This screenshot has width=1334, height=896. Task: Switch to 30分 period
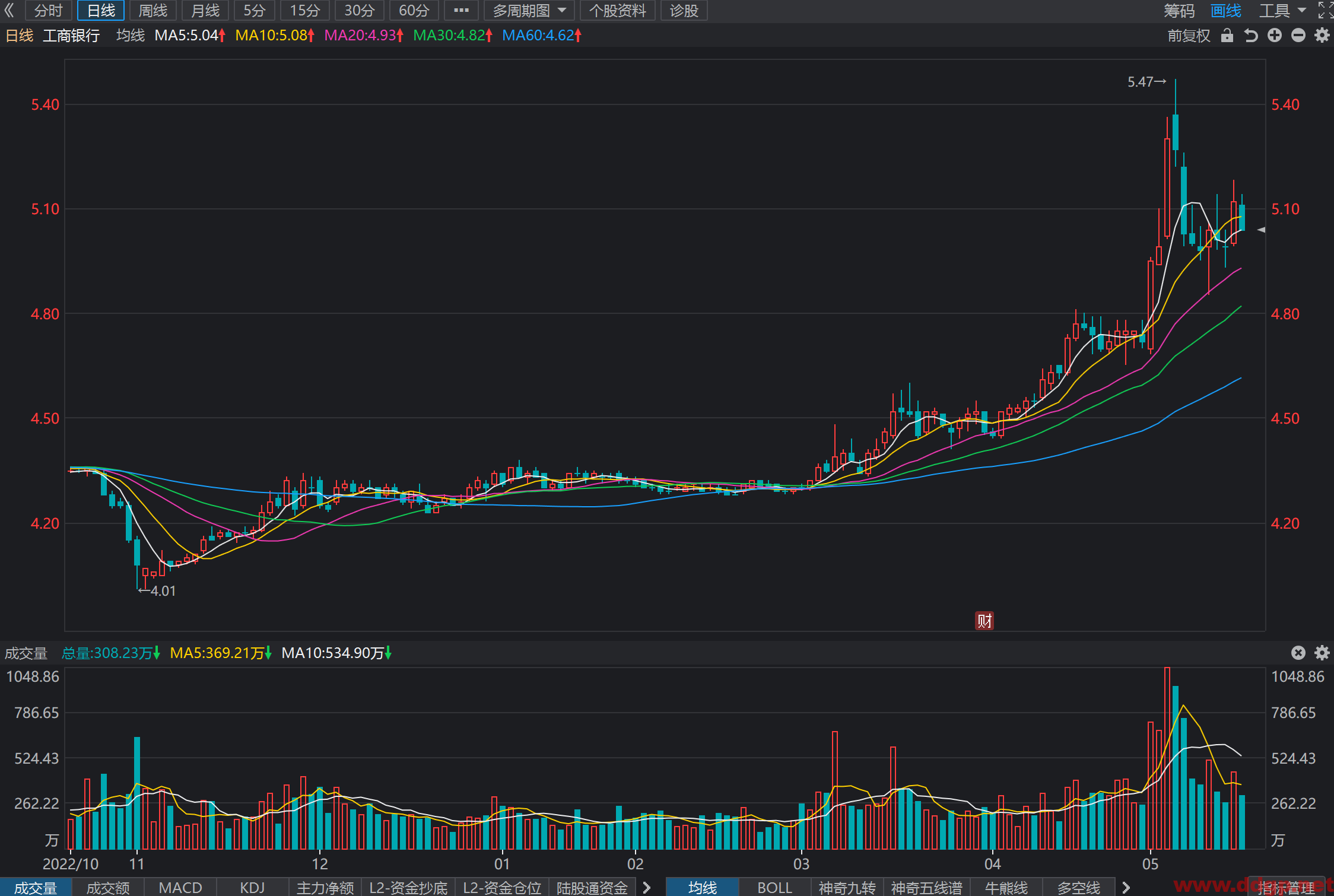tap(360, 10)
